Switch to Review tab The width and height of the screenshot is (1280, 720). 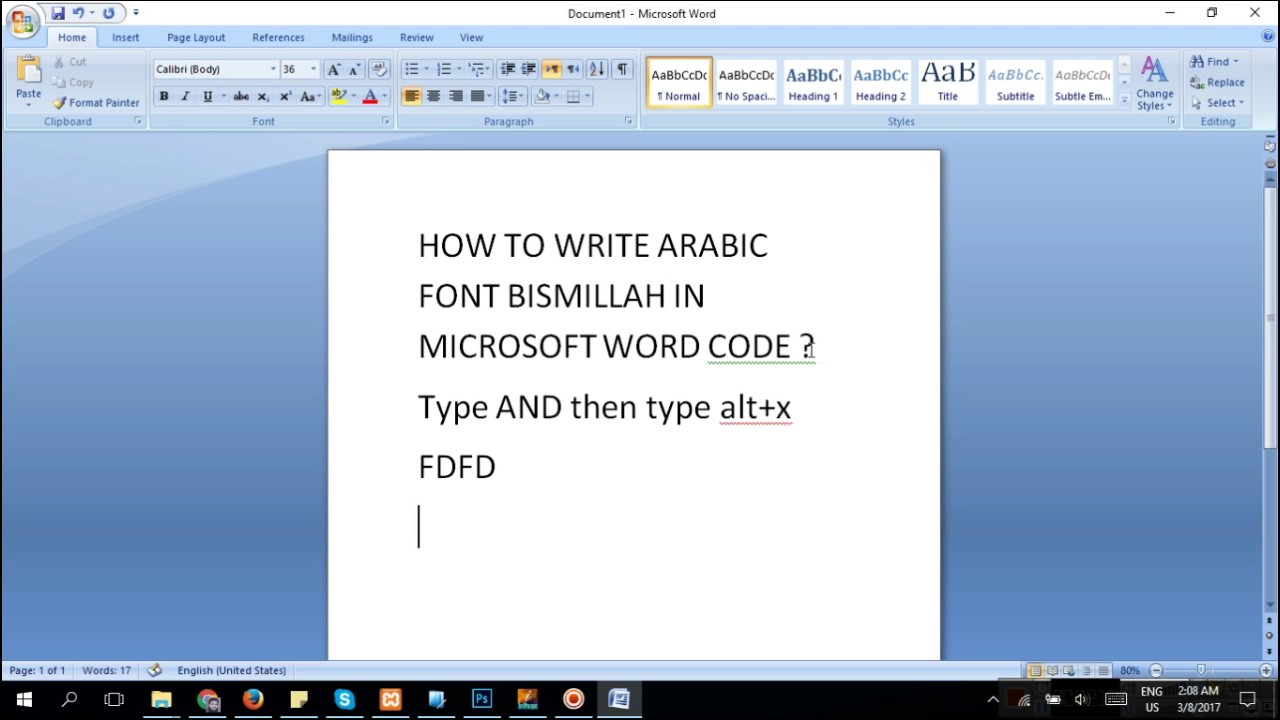(417, 37)
